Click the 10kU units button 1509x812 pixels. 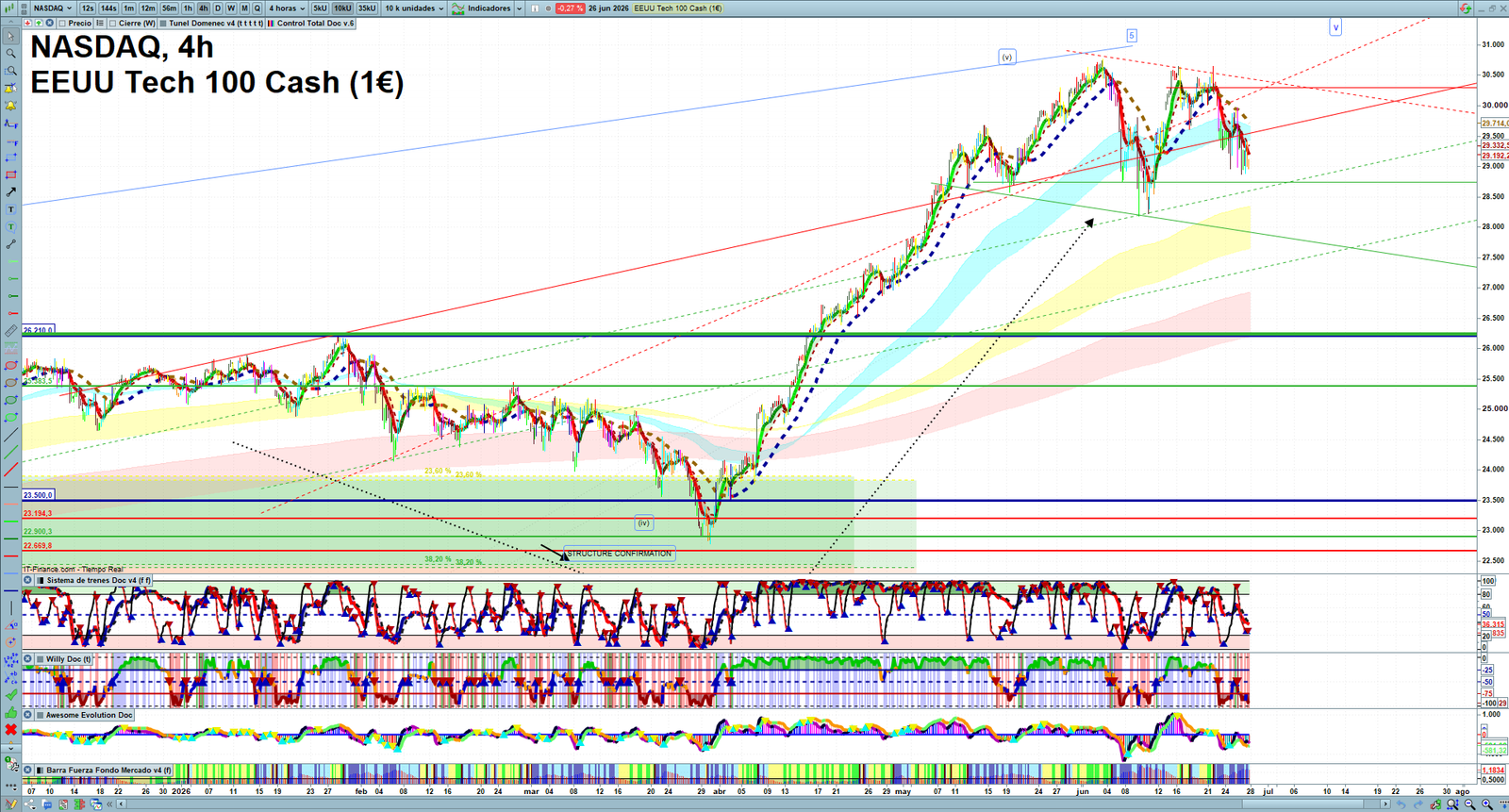point(342,8)
